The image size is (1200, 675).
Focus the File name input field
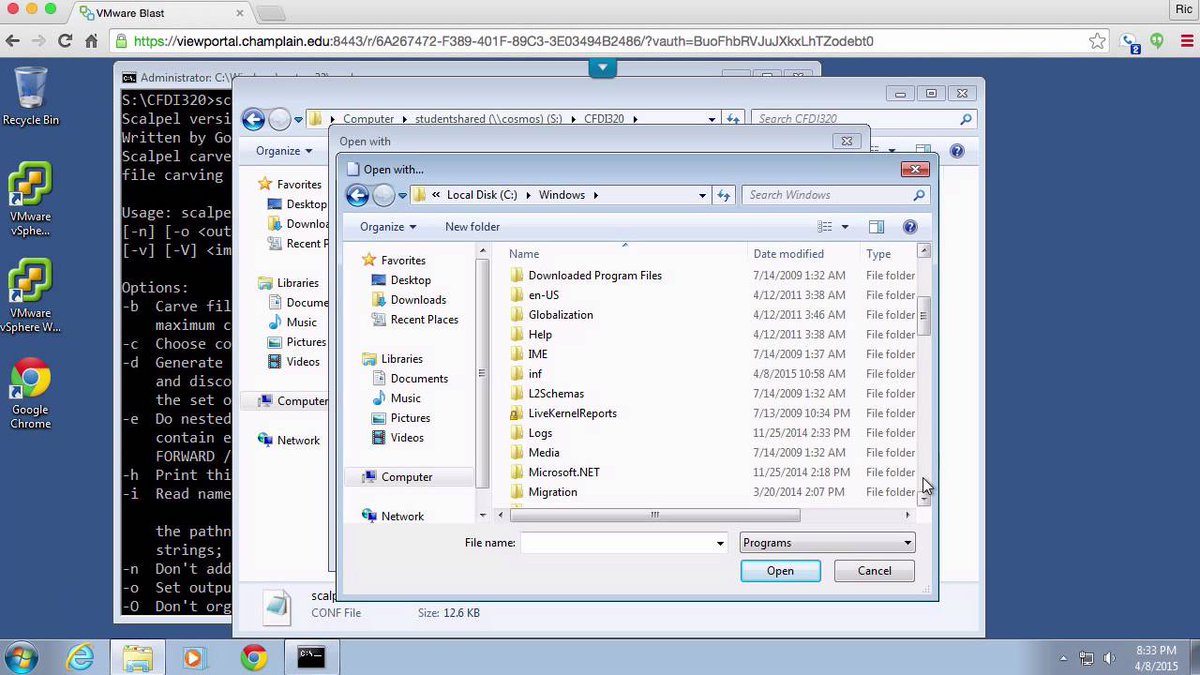coord(617,543)
